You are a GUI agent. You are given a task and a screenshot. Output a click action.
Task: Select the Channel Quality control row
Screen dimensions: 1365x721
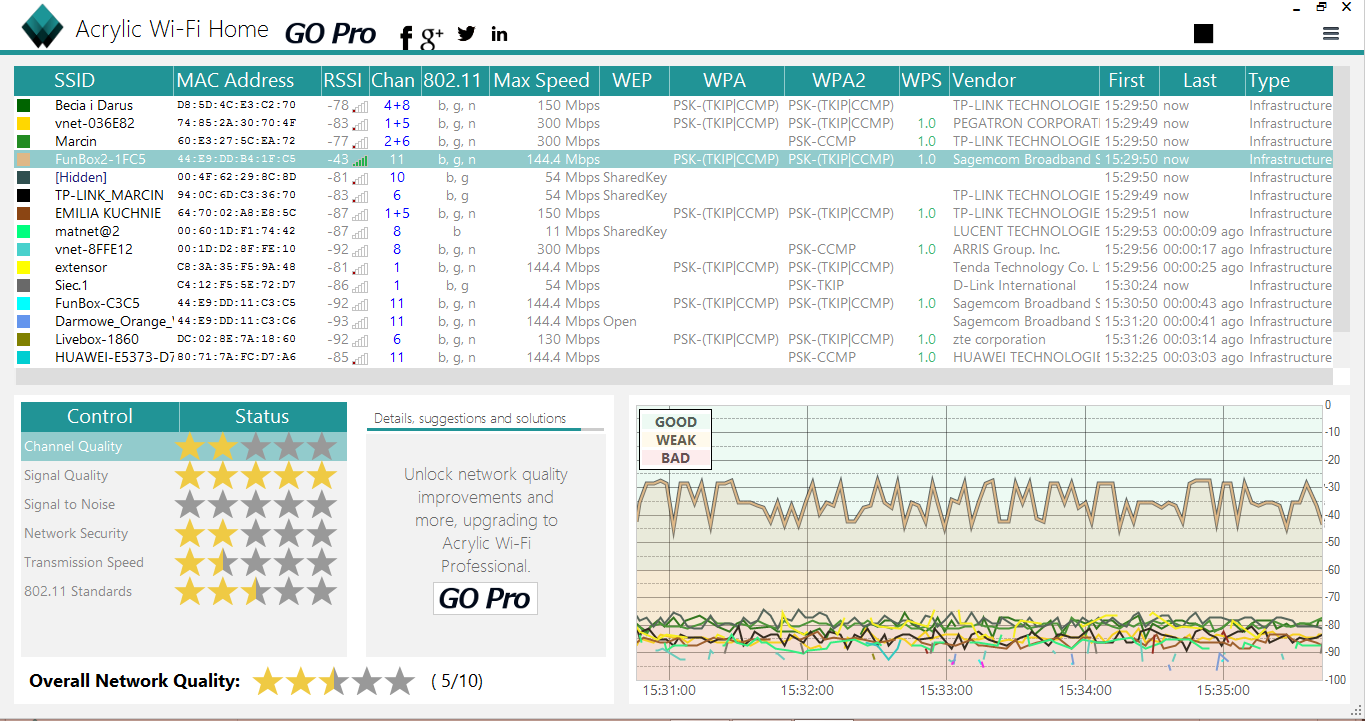click(x=184, y=446)
